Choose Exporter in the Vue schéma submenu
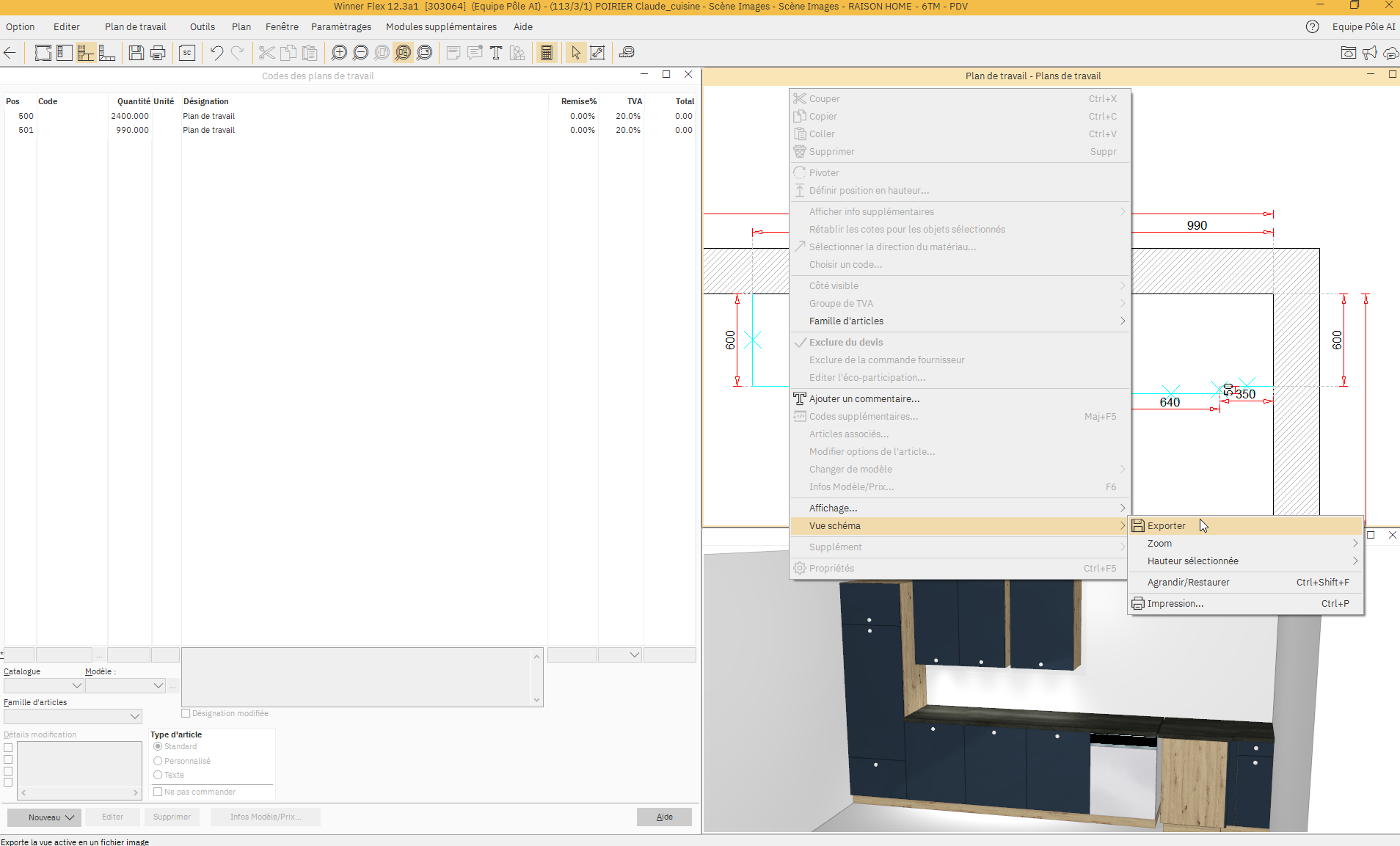Image resolution: width=1400 pixels, height=846 pixels. pyautogui.click(x=1167, y=526)
